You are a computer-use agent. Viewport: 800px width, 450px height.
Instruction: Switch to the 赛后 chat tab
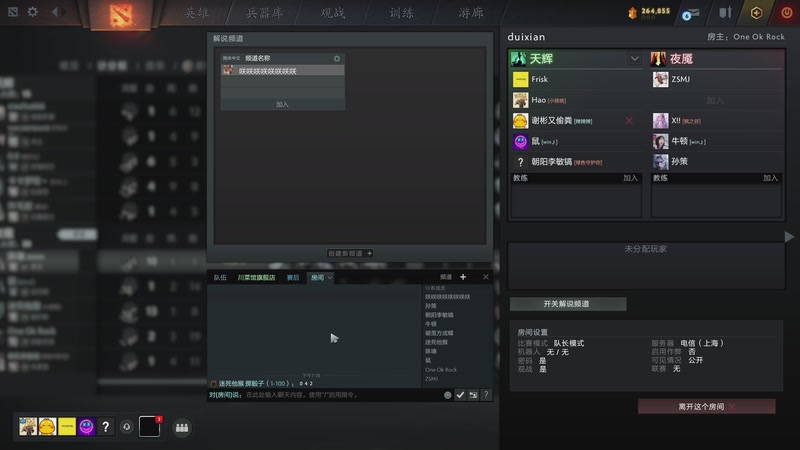[x=293, y=278]
